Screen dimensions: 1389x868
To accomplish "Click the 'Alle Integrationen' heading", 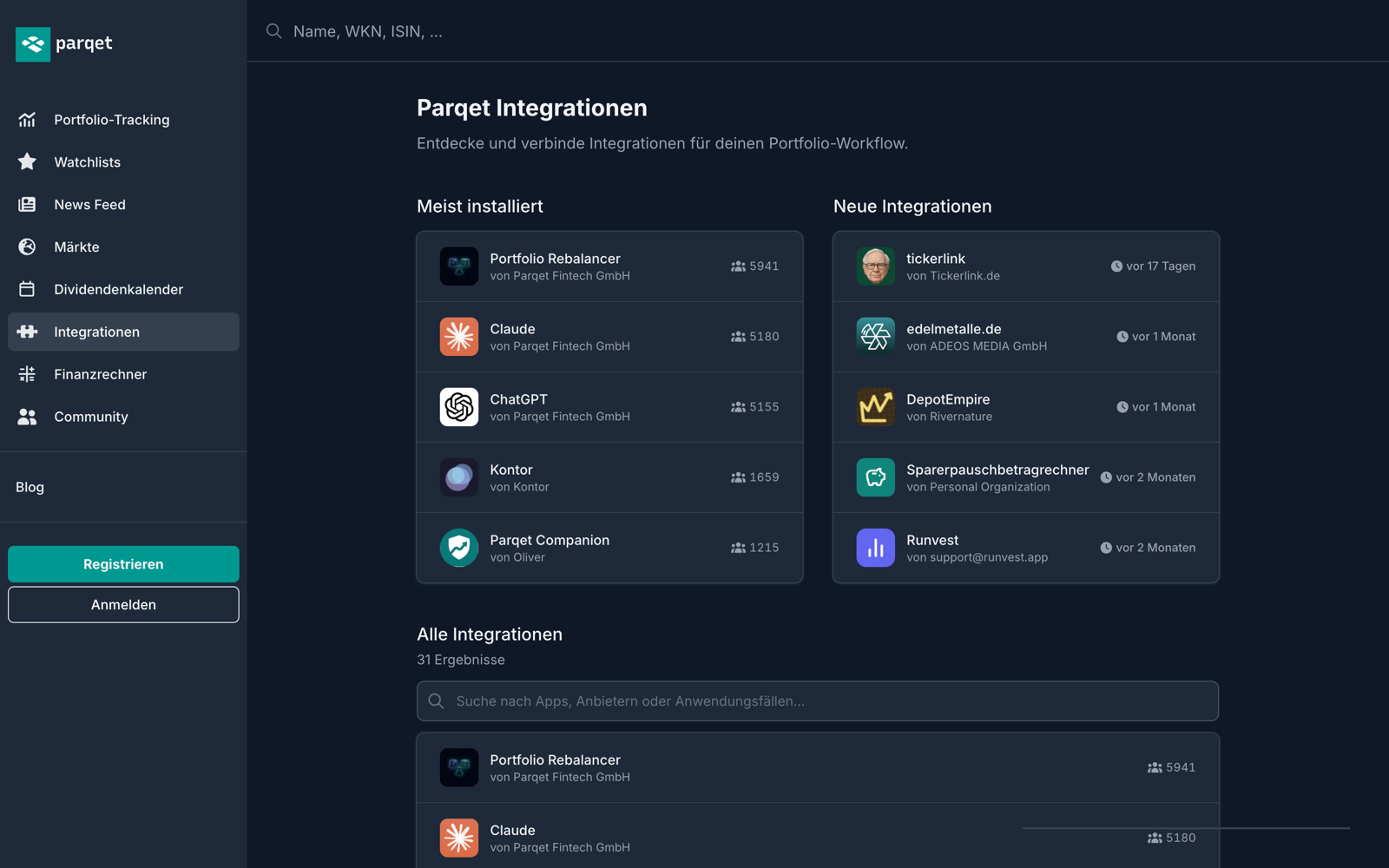I will 490,635.
